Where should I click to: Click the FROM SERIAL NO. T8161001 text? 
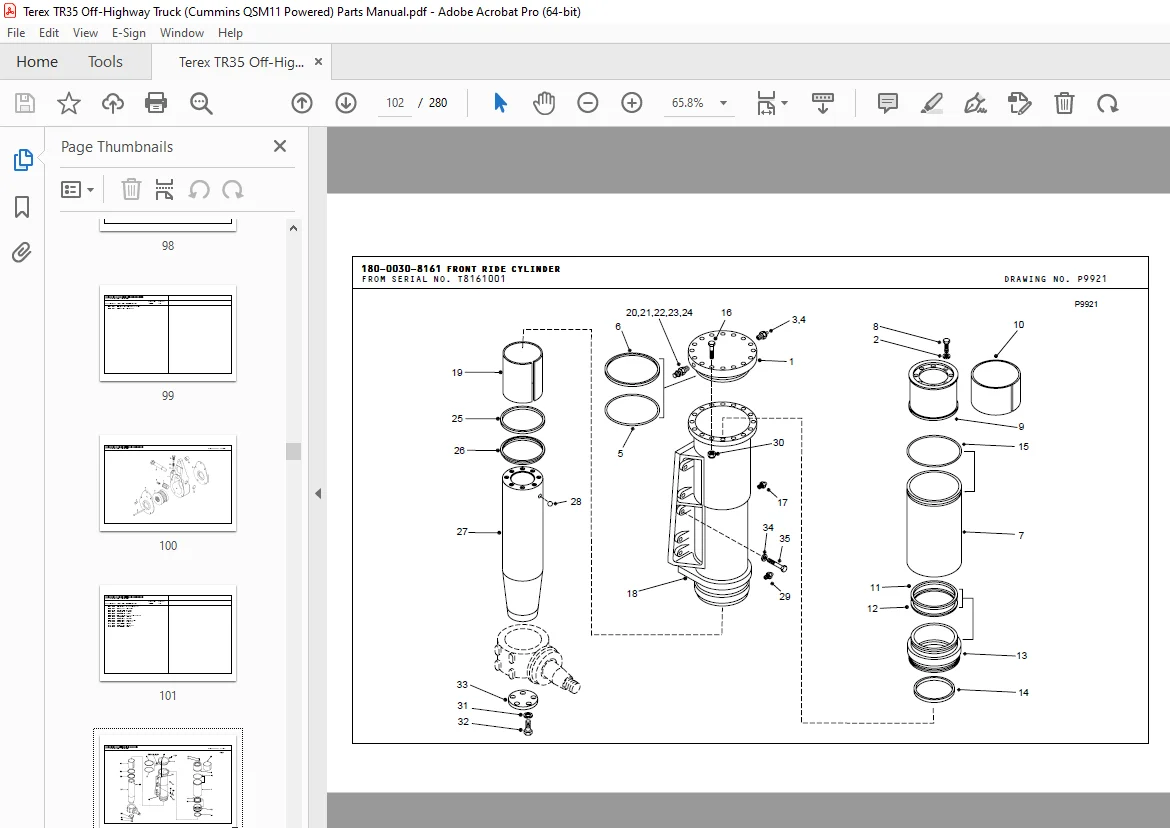[x=434, y=279]
